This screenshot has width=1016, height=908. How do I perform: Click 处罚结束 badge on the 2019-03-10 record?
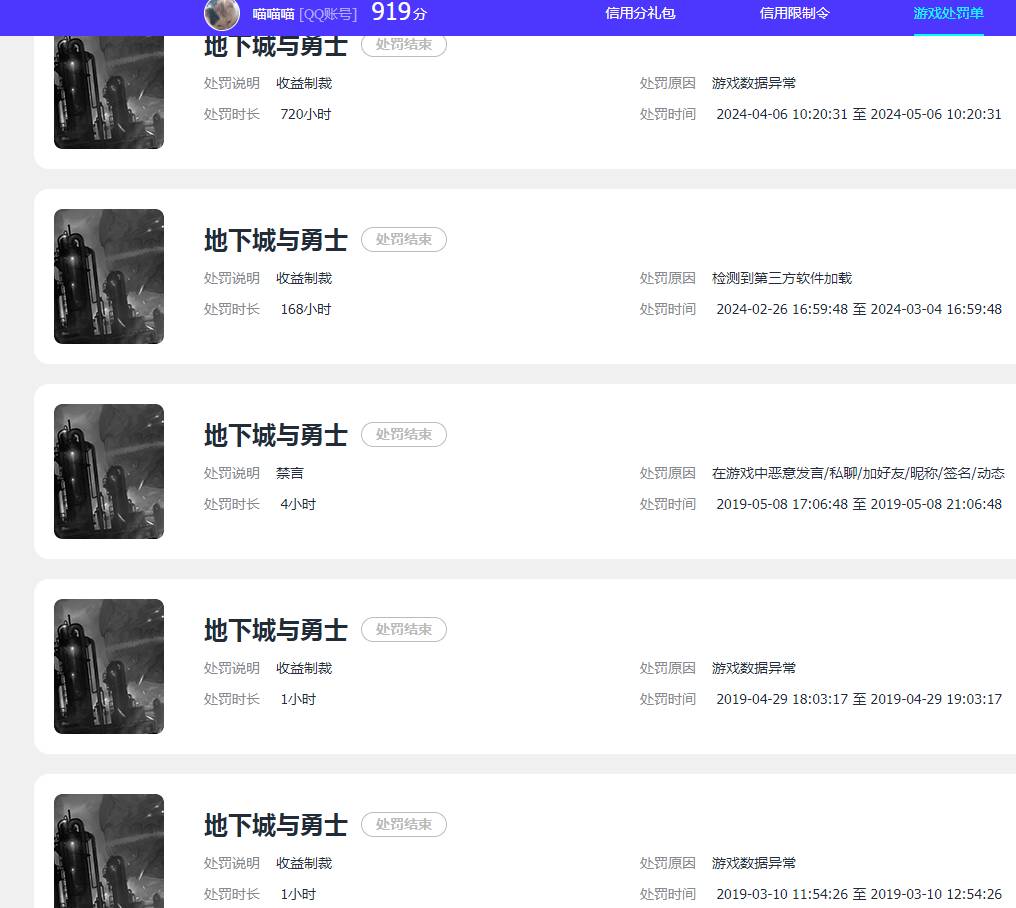click(403, 825)
